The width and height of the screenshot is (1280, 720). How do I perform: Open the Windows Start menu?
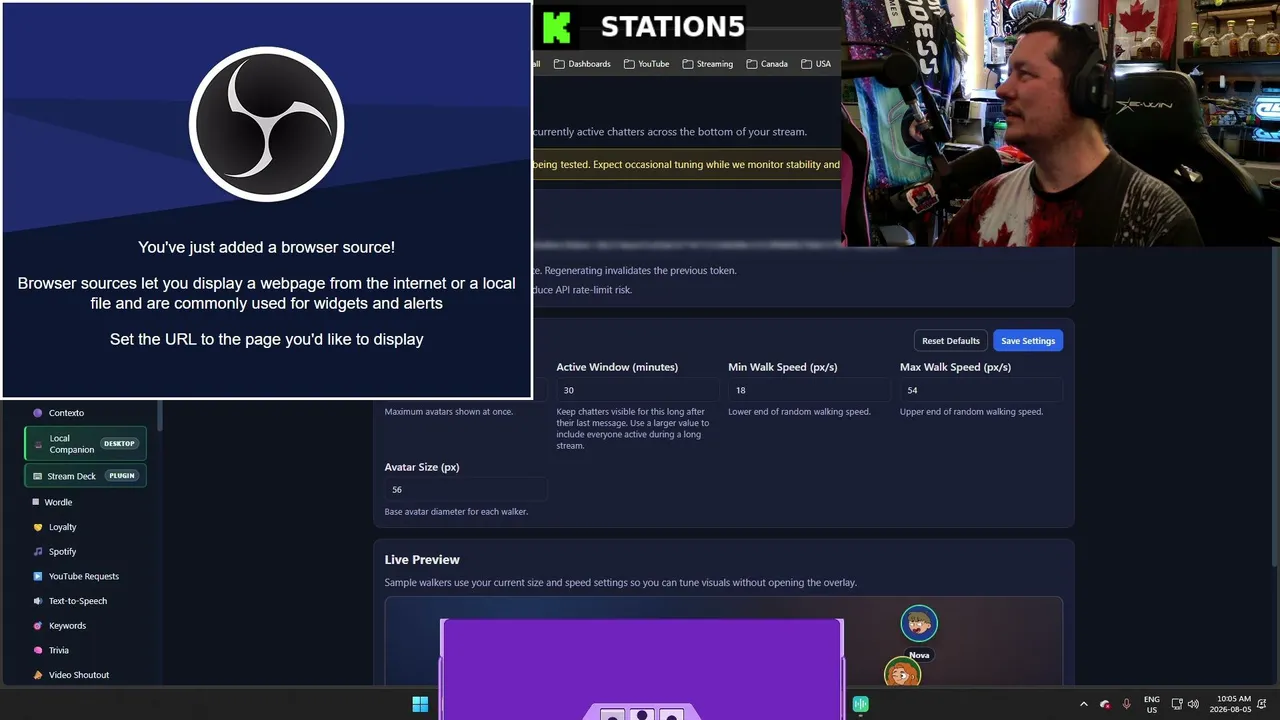(x=420, y=704)
